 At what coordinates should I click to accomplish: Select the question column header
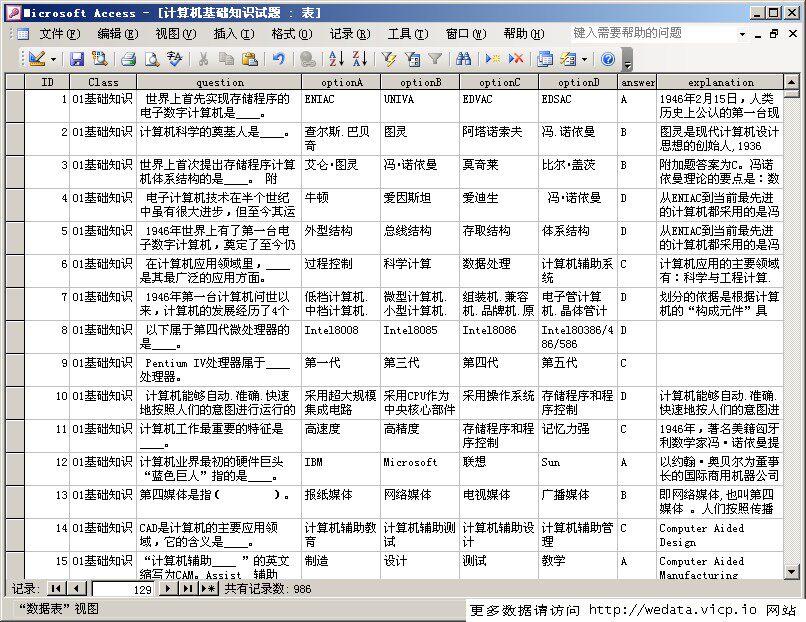point(219,82)
